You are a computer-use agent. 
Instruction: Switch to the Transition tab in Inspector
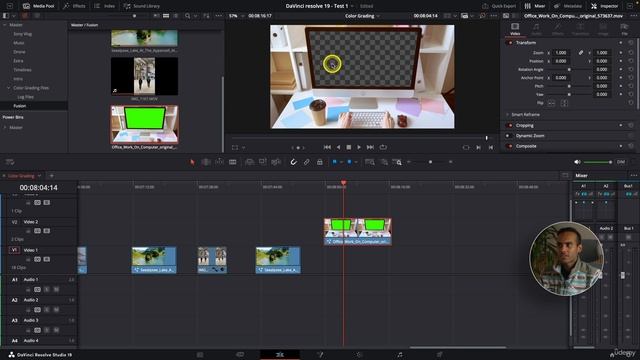[x=580, y=29]
